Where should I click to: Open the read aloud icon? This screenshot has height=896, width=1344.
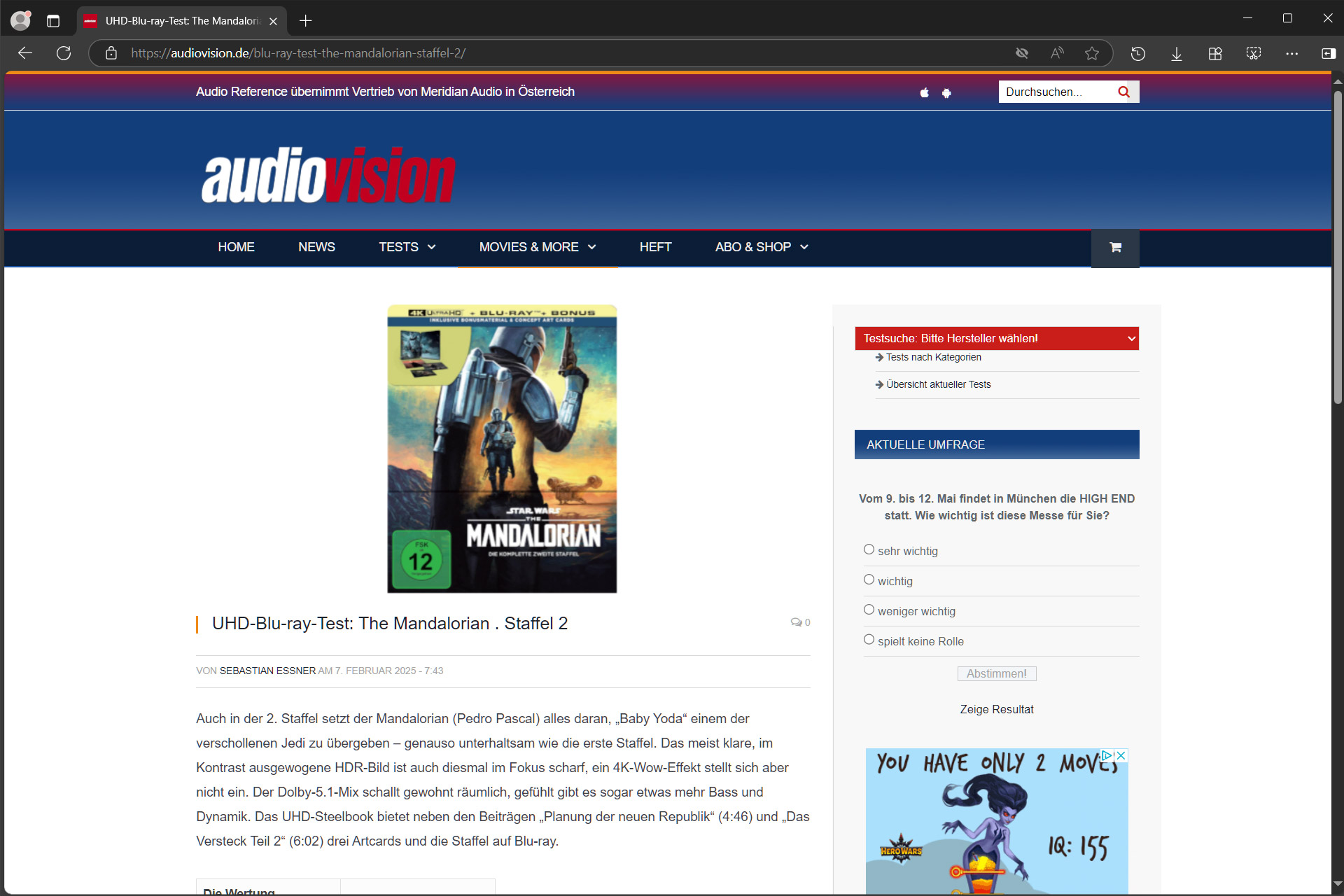(x=1057, y=53)
